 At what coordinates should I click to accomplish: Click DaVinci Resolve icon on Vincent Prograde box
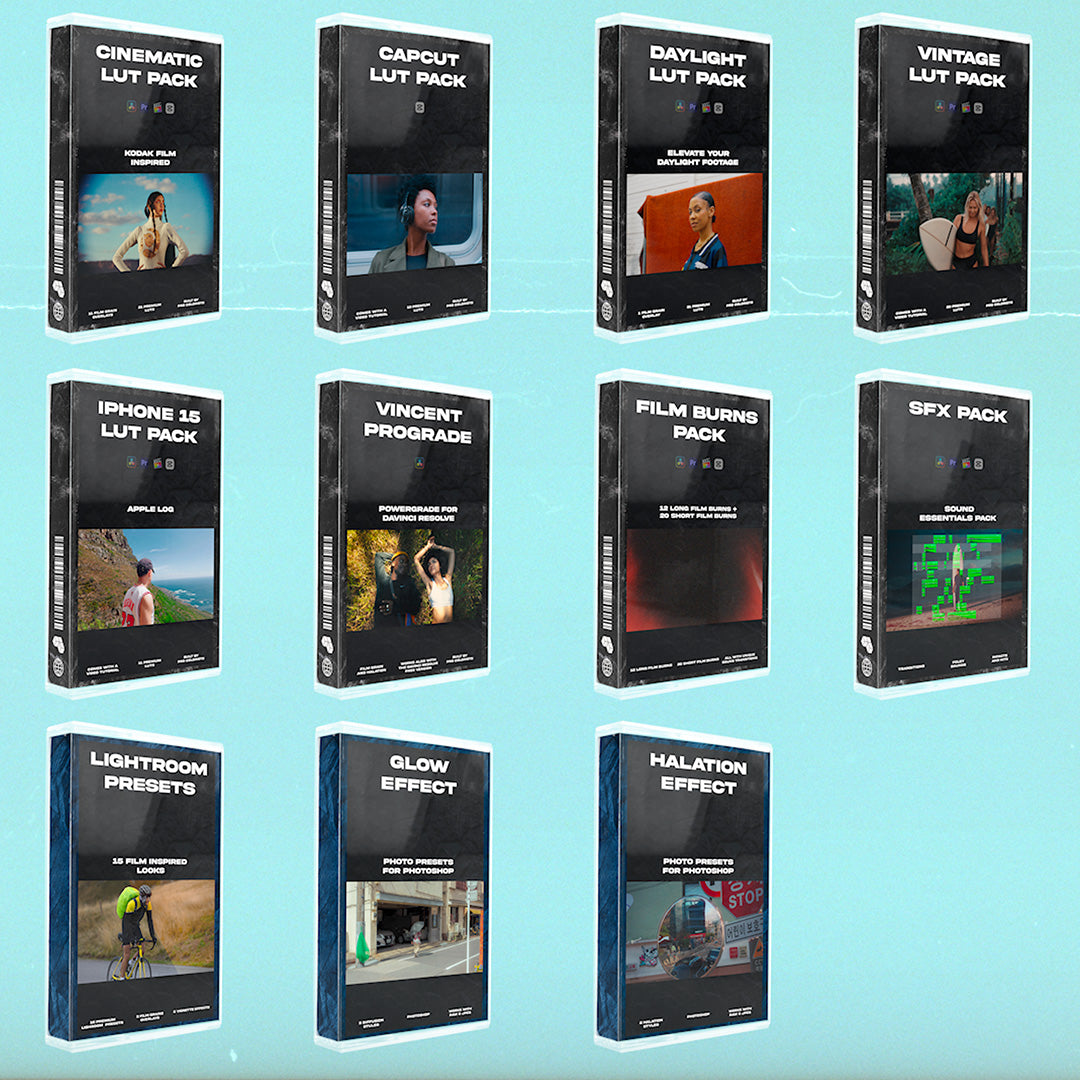tap(419, 463)
